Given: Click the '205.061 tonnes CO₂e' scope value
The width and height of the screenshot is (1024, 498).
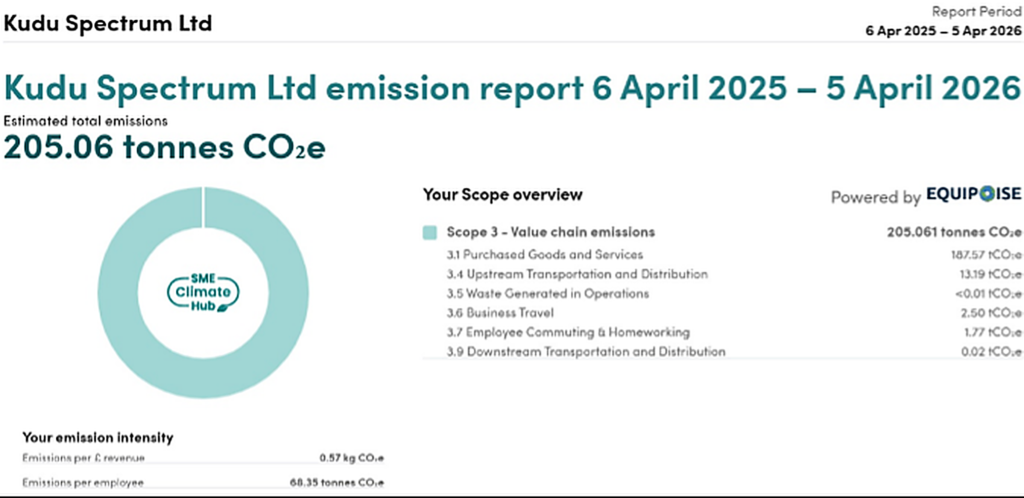Looking at the screenshot, I should pos(953,232).
